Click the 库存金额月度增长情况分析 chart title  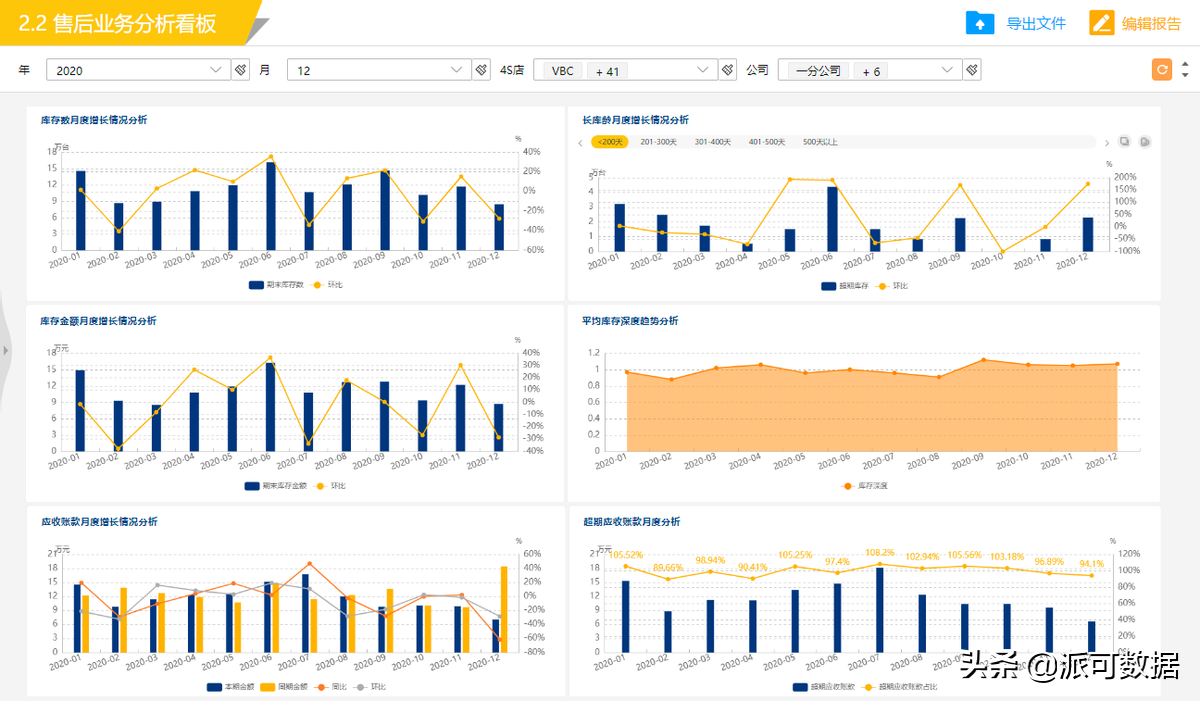tap(98, 321)
